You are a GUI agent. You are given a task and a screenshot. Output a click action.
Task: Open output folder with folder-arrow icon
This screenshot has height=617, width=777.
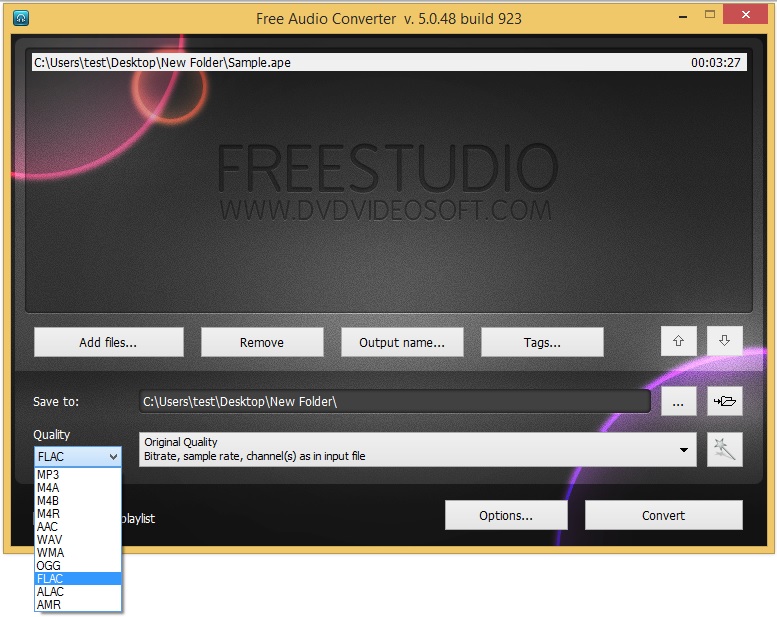(724, 401)
